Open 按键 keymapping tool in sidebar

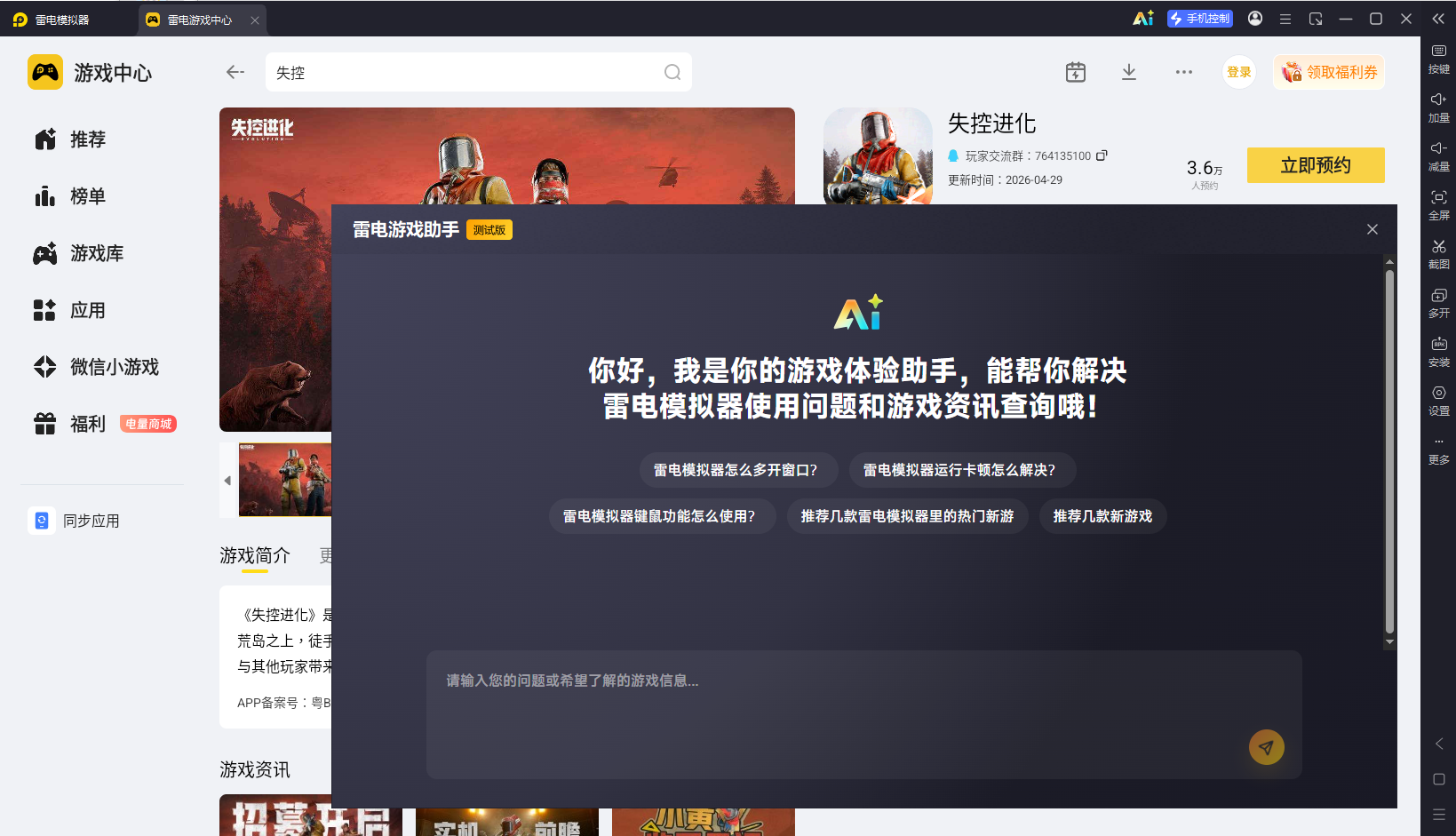coord(1439,59)
